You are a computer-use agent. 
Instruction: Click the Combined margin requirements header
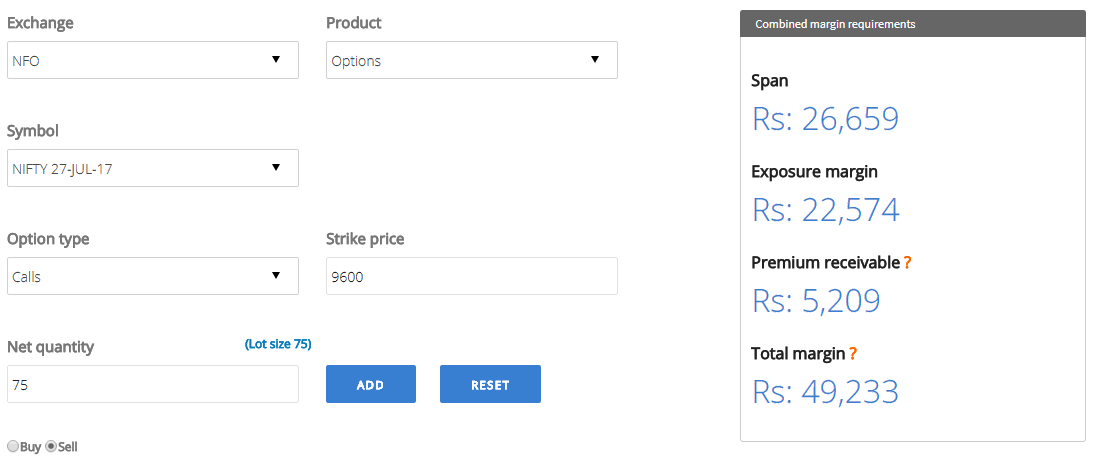pyautogui.click(x=913, y=24)
